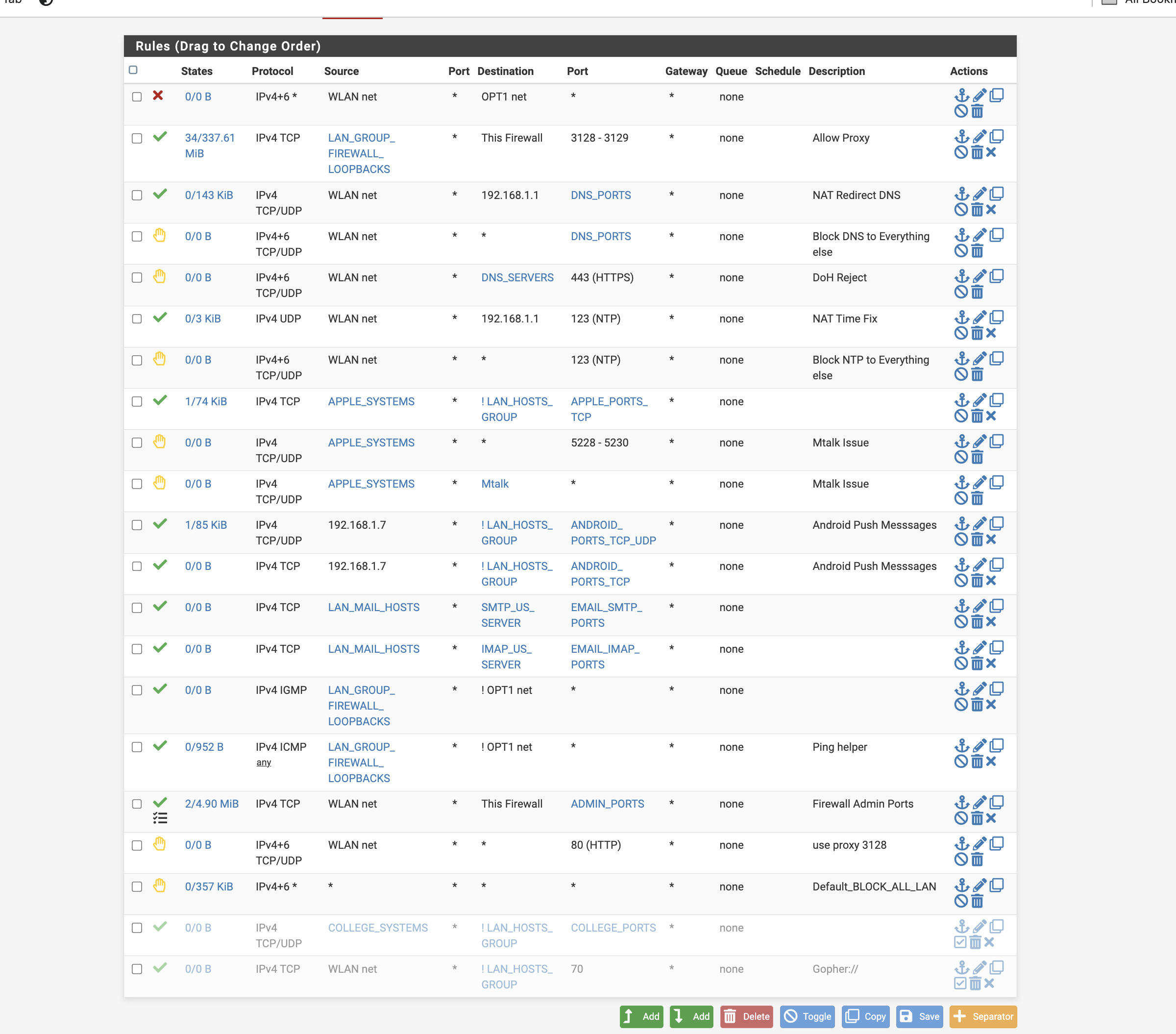Disable the Mtalk Issue rule

[x=961, y=457]
